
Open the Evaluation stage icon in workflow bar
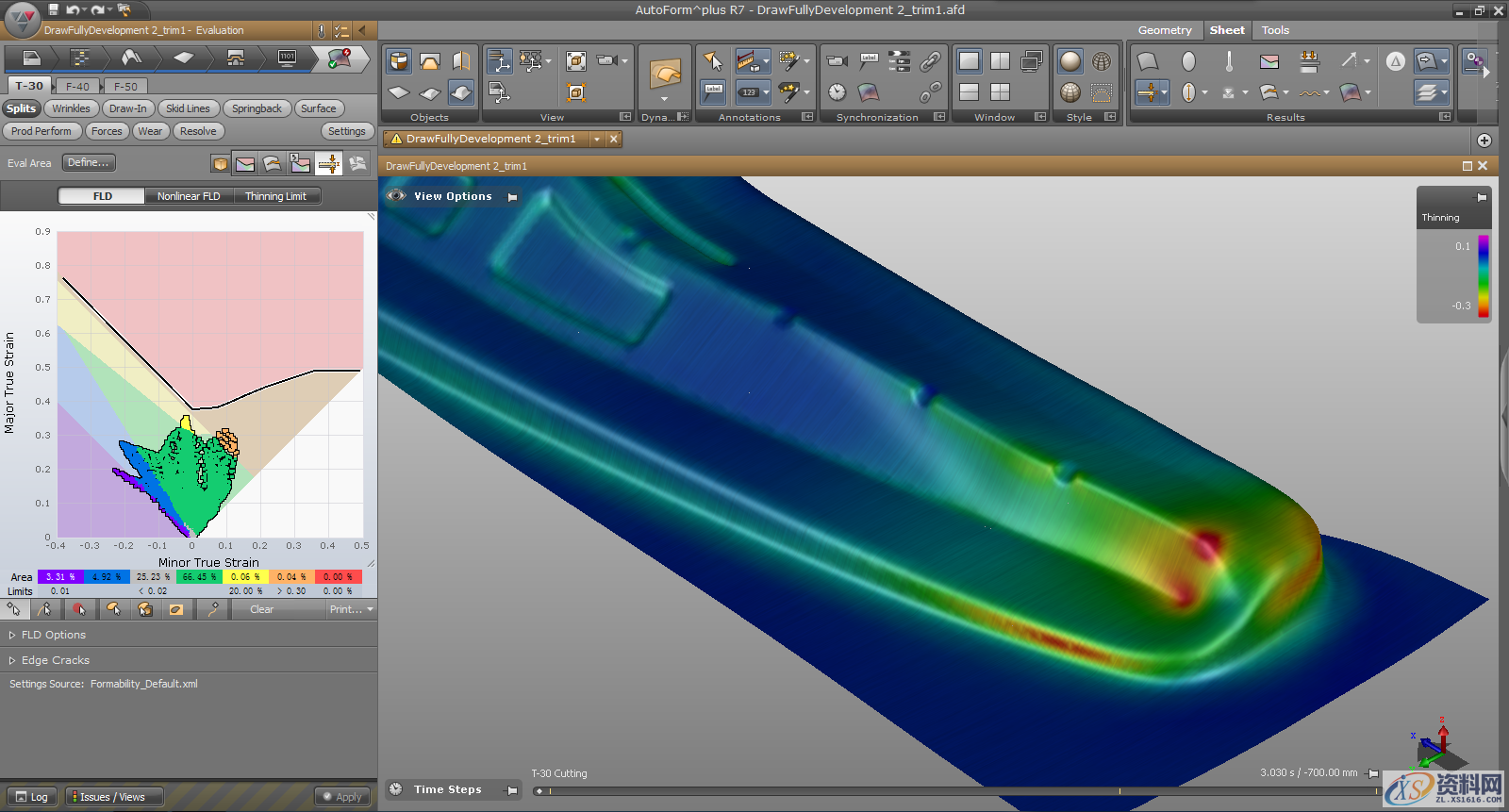pyautogui.click(x=339, y=58)
